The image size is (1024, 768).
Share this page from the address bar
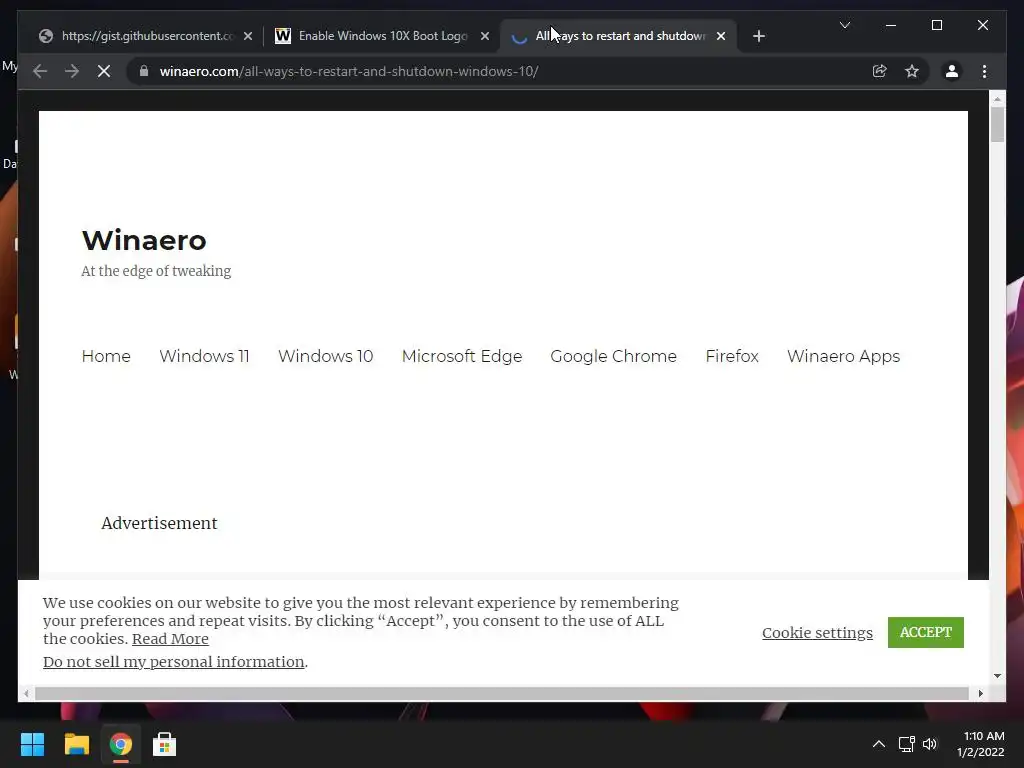click(880, 71)
